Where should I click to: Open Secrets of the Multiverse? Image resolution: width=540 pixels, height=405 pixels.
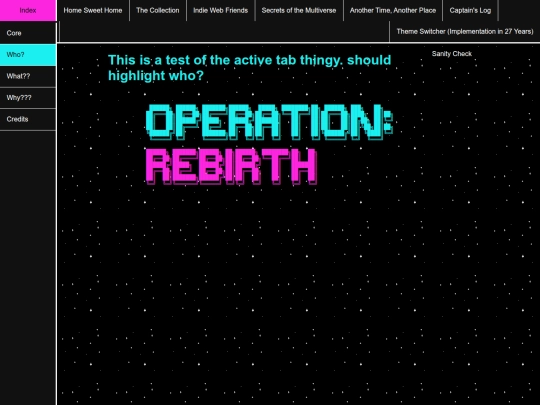299,10
